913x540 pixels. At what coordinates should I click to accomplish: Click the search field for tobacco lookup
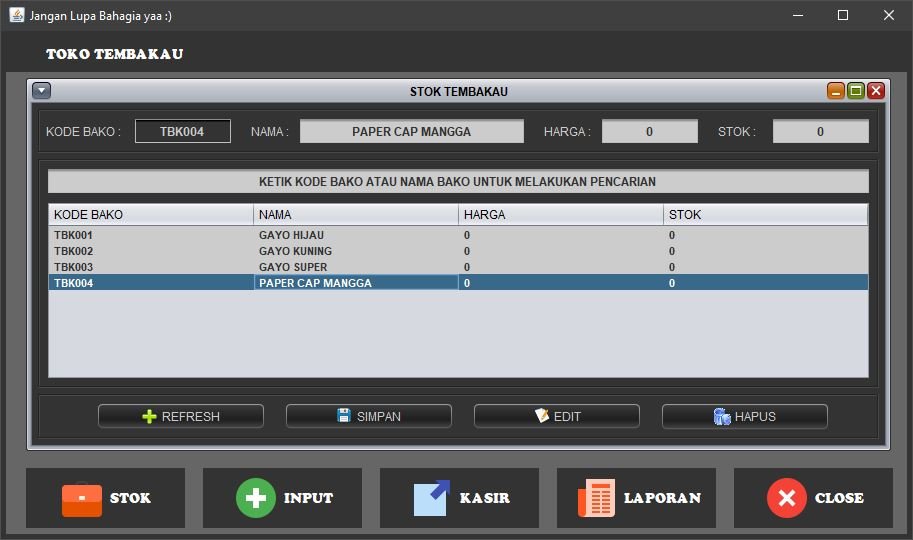coord(458,182)
